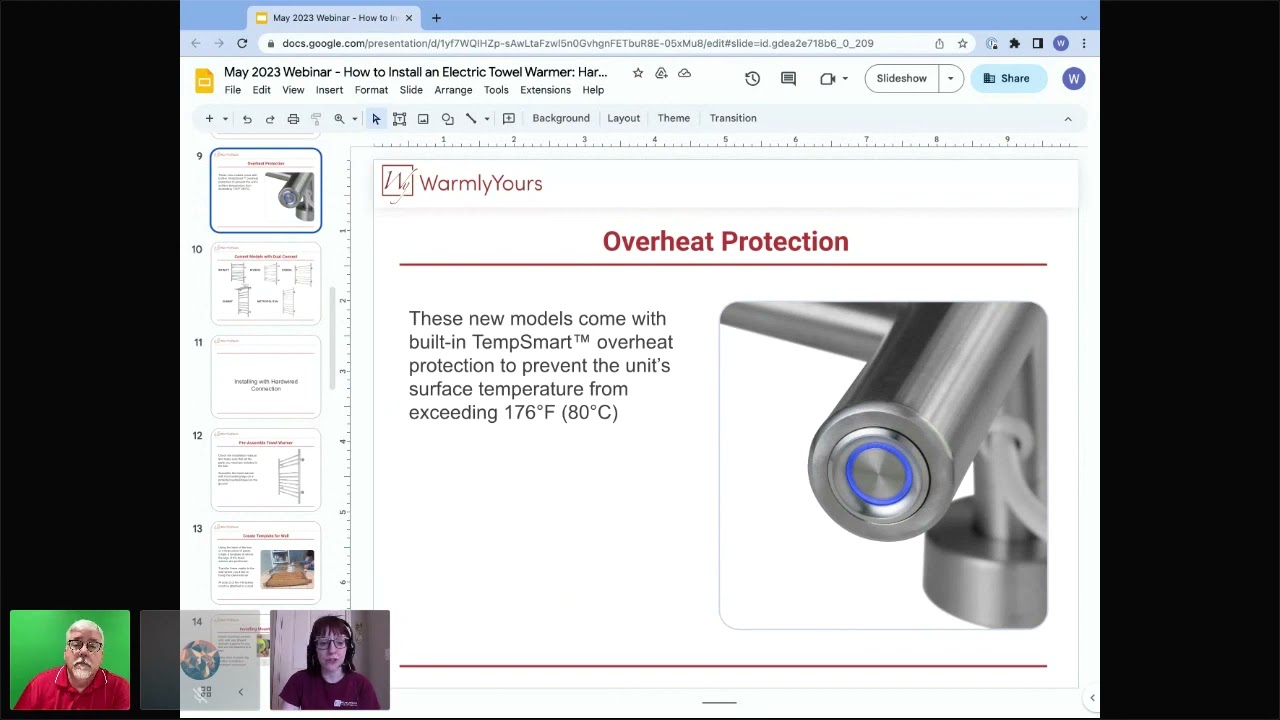Click the Paint format icon
1280x720 pixels.
316,118
